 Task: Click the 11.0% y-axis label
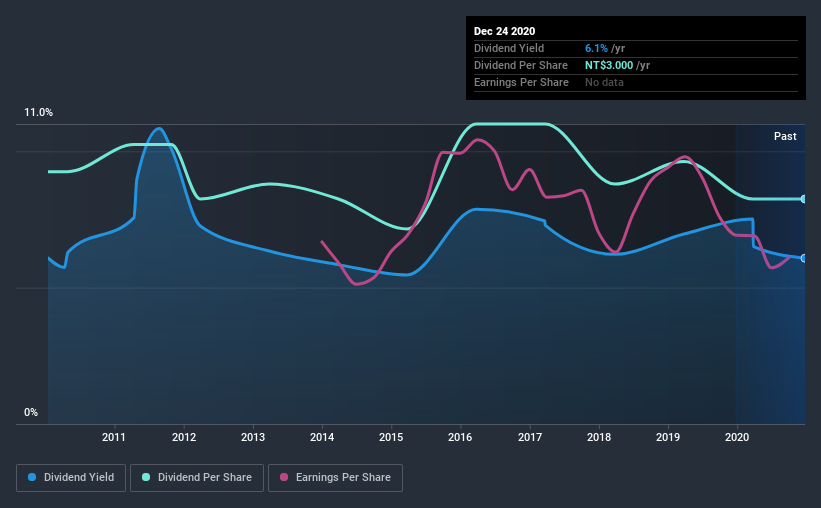tap(38, 113)
